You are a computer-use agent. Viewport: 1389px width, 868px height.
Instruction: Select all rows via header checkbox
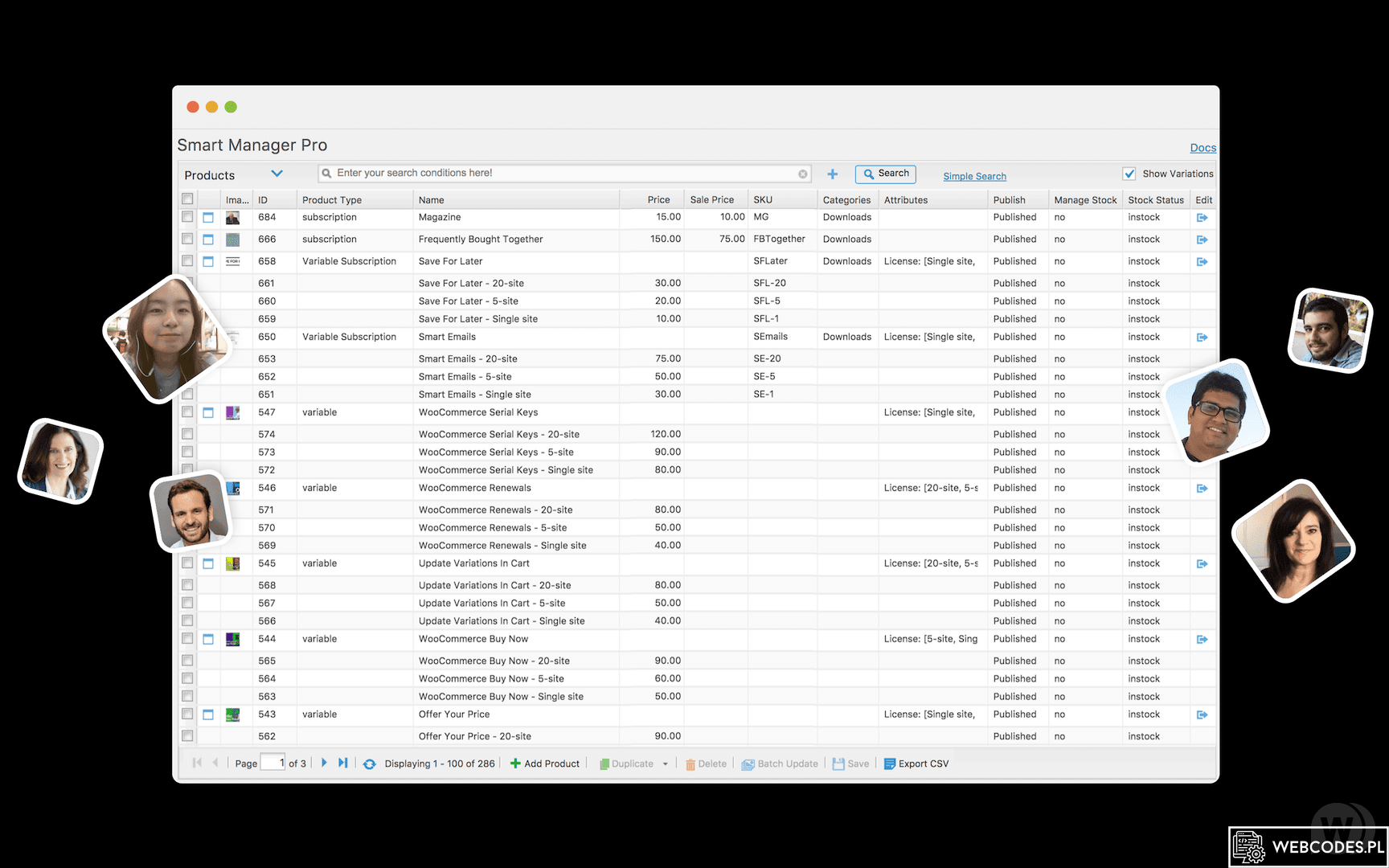coord(187,199)
